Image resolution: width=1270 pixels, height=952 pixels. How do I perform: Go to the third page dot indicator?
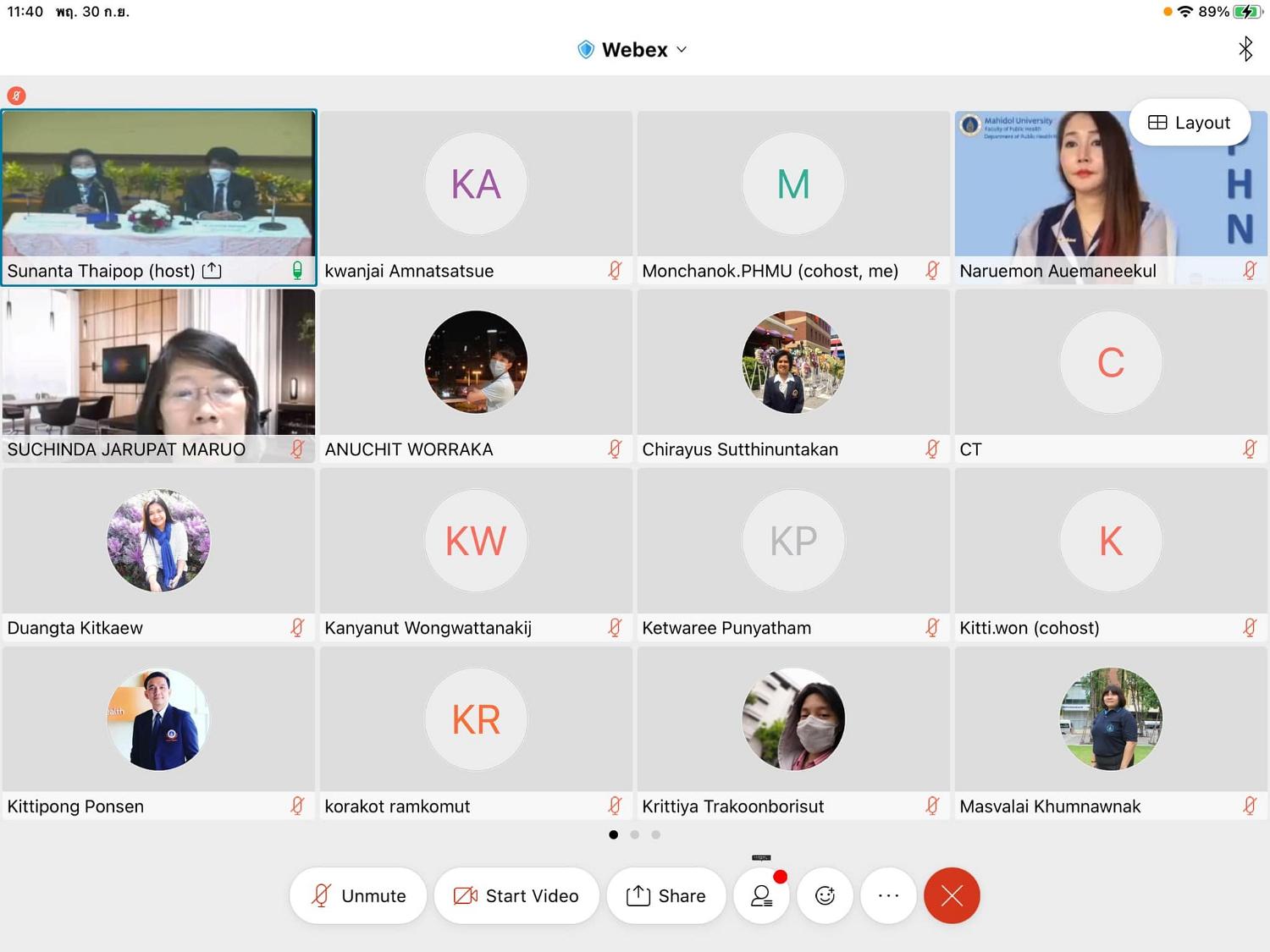coord(655,834)
